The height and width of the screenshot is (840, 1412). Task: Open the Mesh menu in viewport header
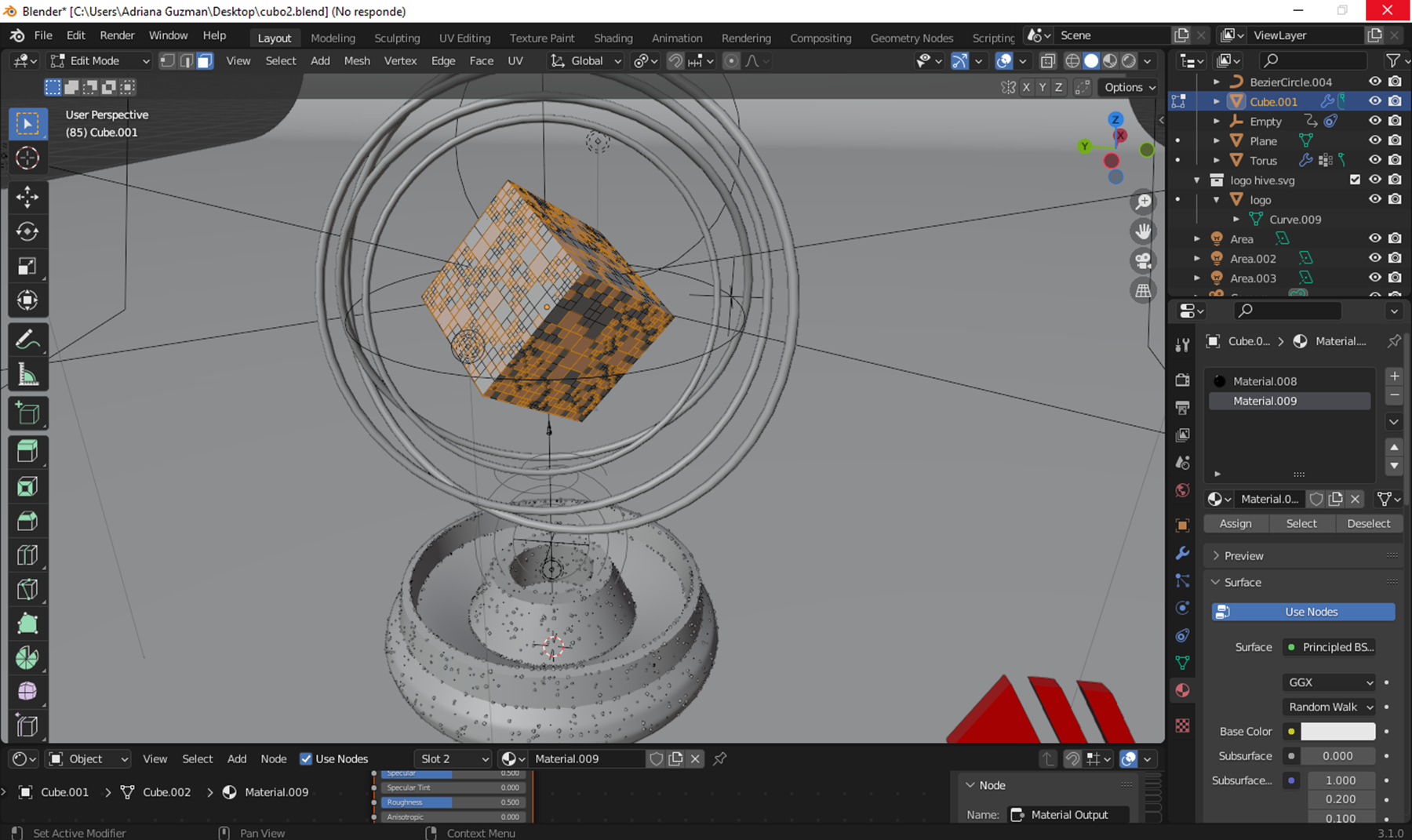[357, 61]
